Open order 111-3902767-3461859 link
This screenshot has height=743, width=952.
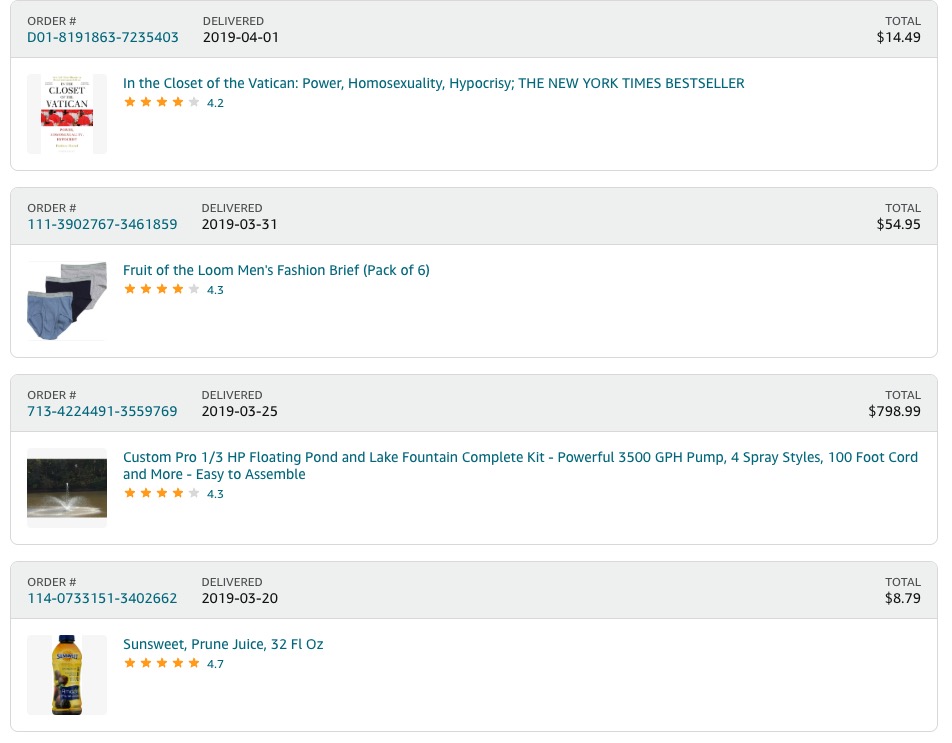[x=102, y=224]
